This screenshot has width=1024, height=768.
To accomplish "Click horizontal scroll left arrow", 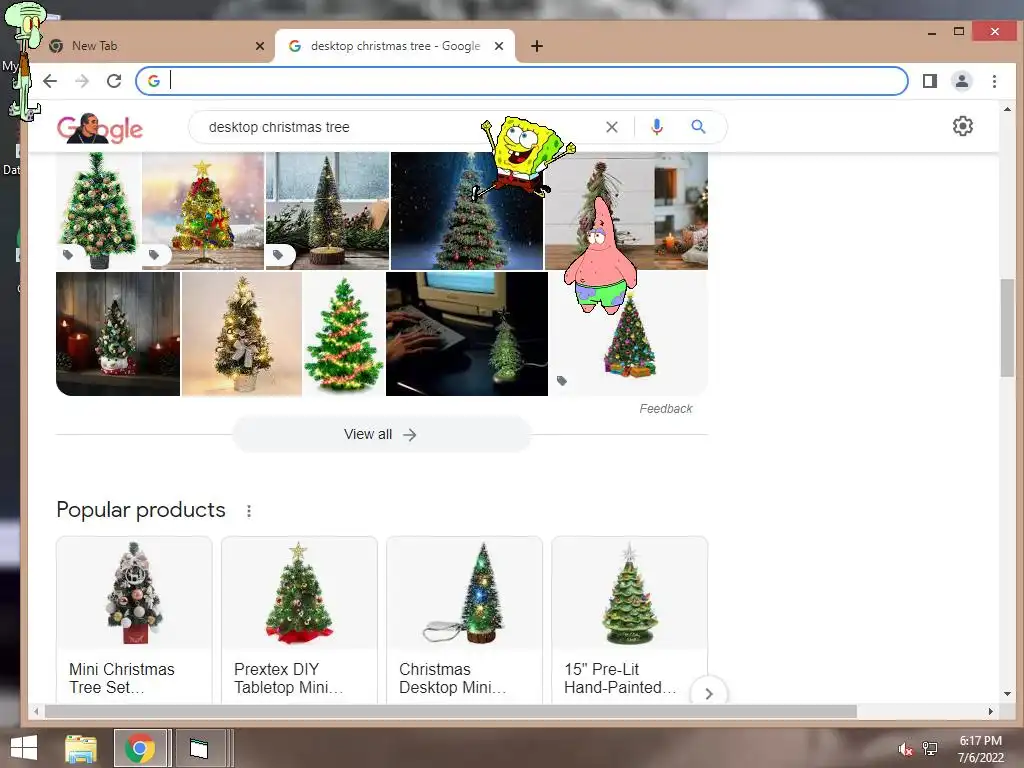I will pyautogui.click(x=36, y=711).
